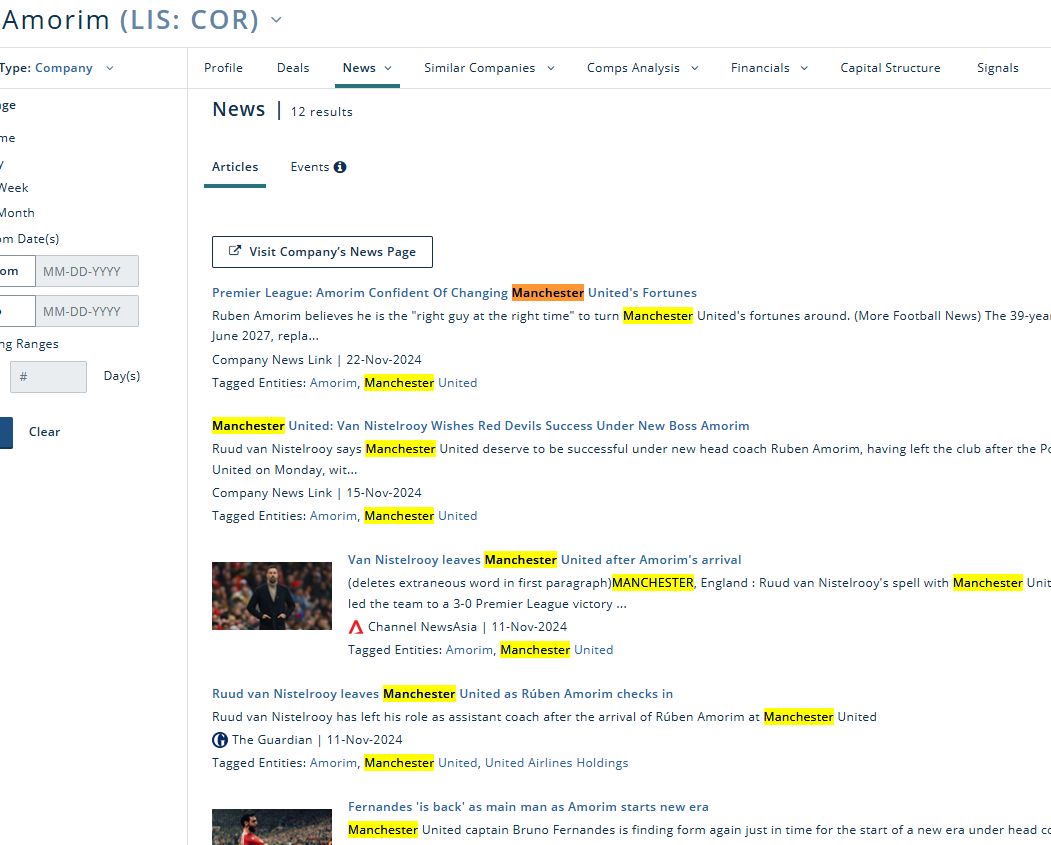The image size is (1051, 845).
Task: Open the Financials dropdown menu
Action: pos(769,68)
